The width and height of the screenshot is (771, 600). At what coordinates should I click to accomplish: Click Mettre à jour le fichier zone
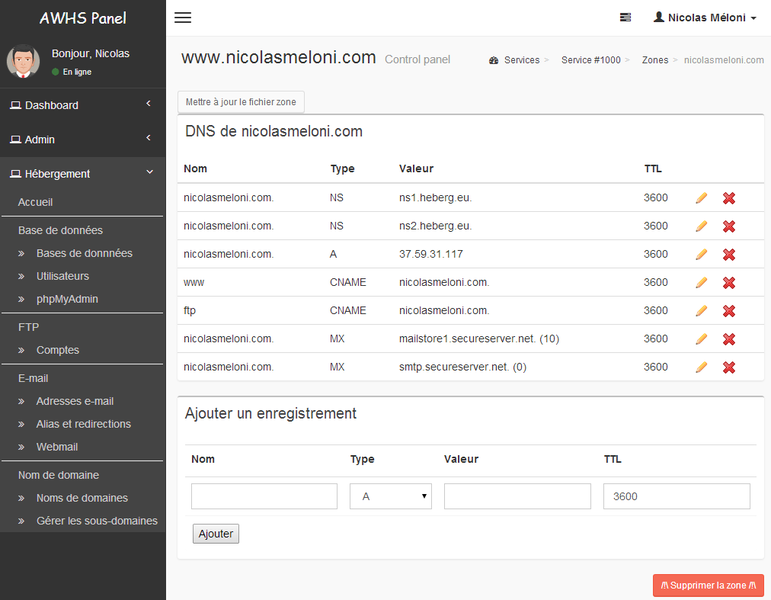click(240, 102)
